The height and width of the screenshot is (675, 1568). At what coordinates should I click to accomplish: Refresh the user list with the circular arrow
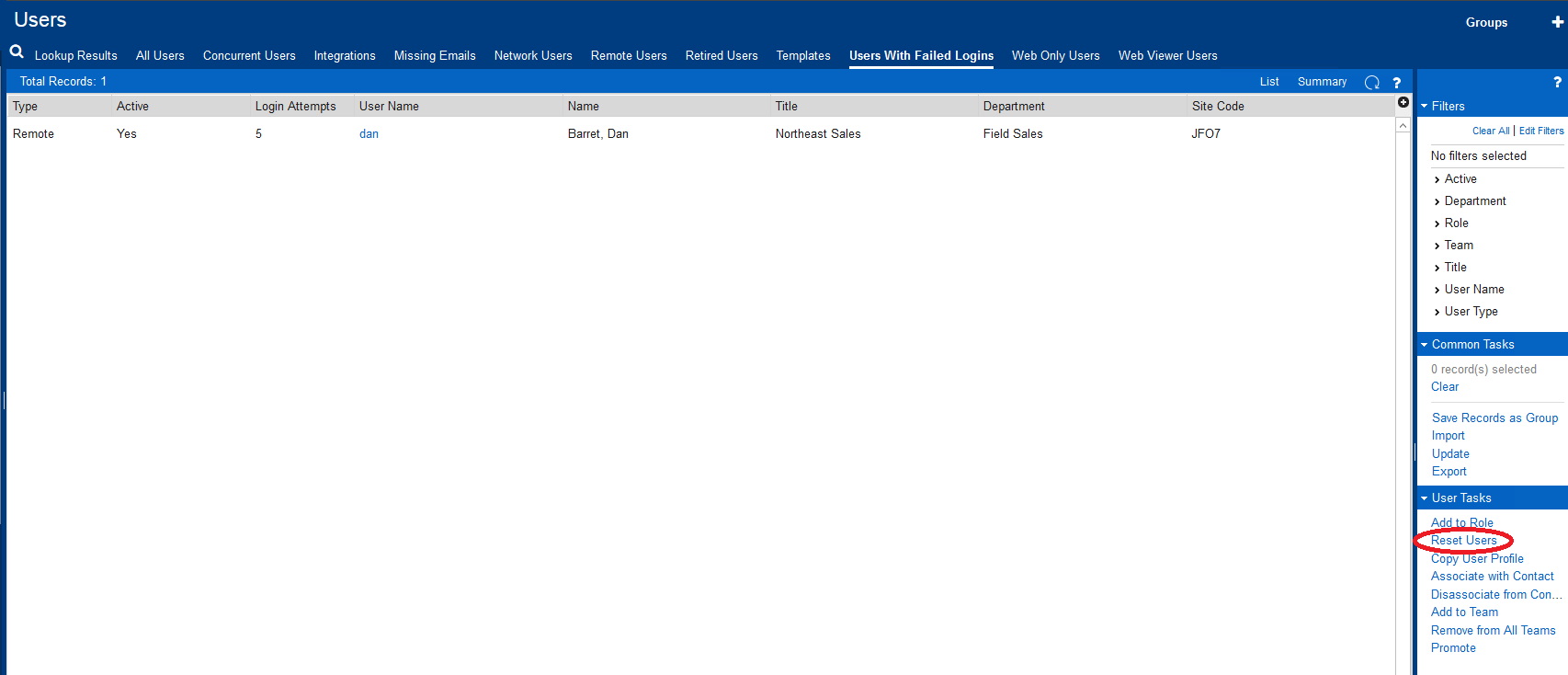[1372, 82]
